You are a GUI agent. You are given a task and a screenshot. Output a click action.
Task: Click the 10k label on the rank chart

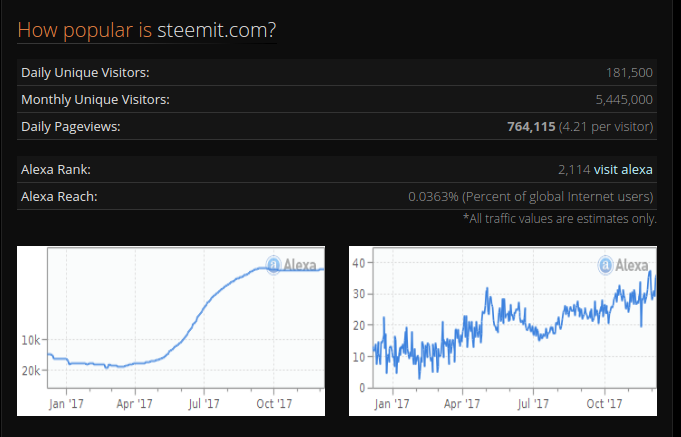coord(30,340)
